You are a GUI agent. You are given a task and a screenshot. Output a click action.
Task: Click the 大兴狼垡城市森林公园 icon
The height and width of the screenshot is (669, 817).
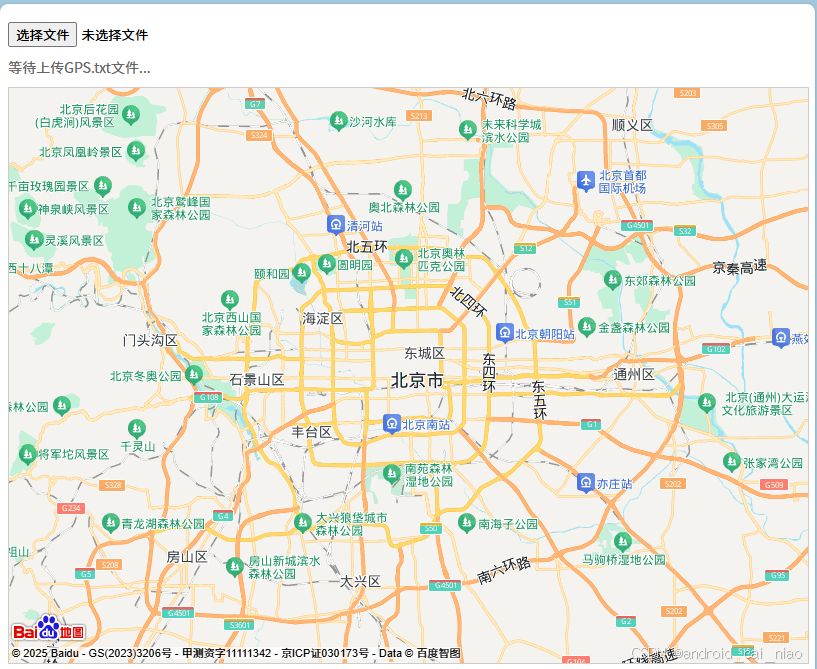point(303,523)
